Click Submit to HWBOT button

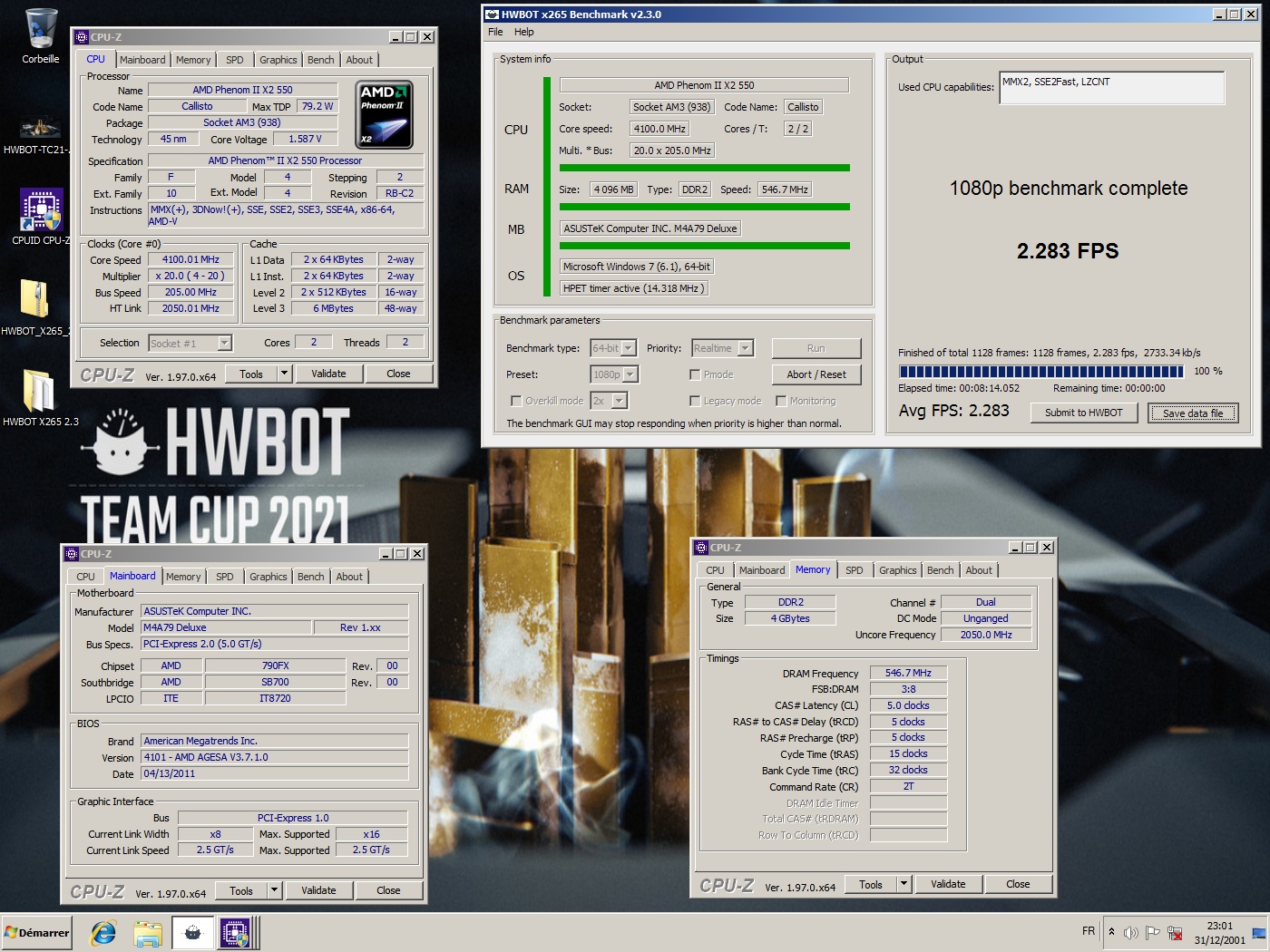[1084, 413]
